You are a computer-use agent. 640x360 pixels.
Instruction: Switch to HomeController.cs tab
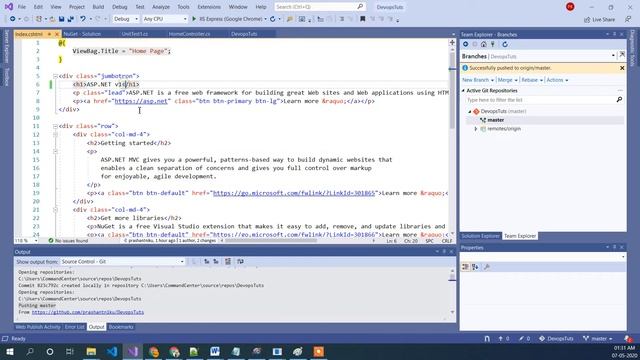coord(189,34)
